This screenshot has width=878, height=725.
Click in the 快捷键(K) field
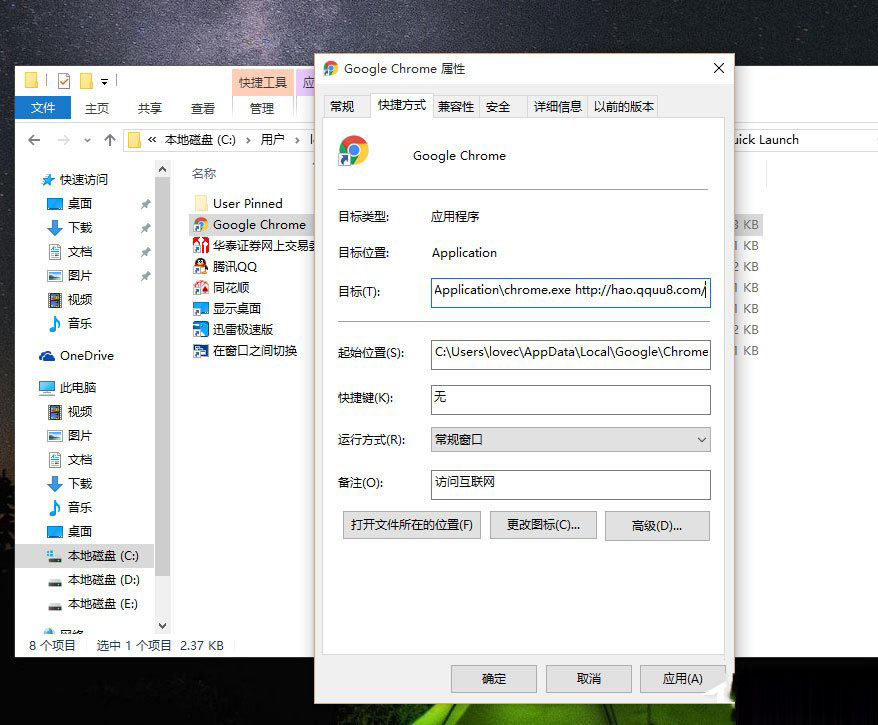coord(571,400)
